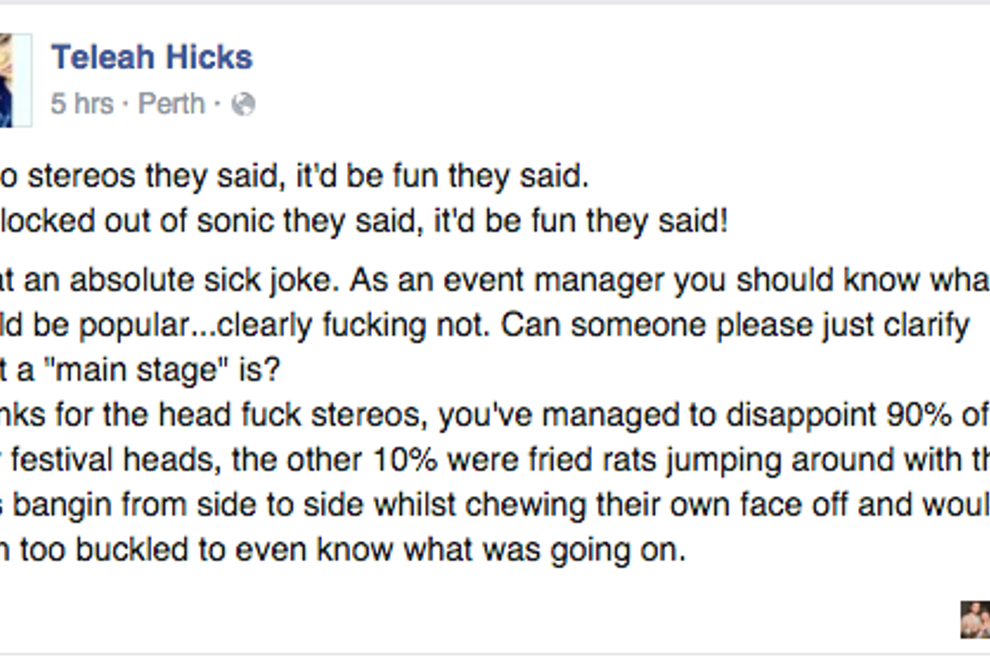The image size is (990, 660).
Task: Click the poster's profile picture
Action: click(x=14, y=80)
